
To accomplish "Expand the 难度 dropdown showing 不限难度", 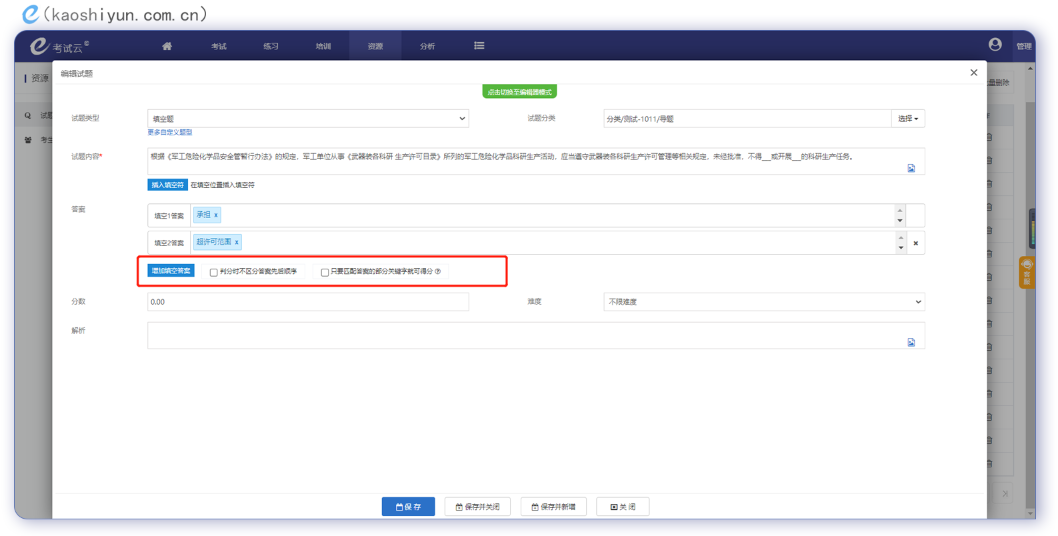I will click(x=764, y=301).
